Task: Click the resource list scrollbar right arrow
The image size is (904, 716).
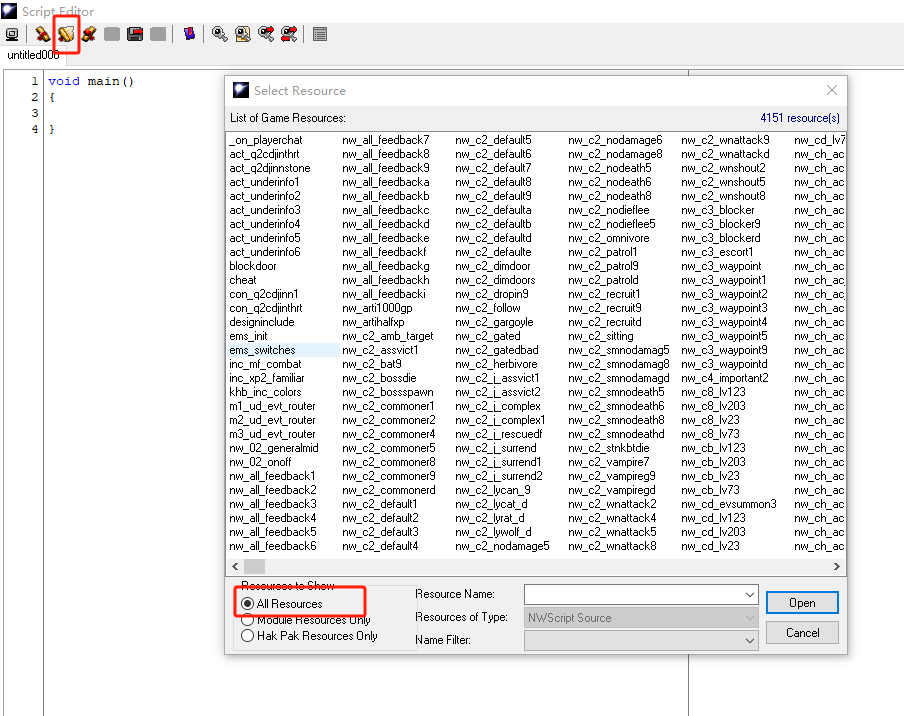Action: pos(837,567)
